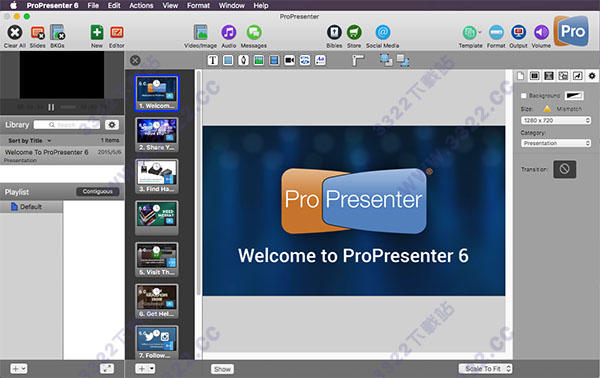Open the build-in animation inspector tab
Viewport: 600px width, 378px height.
tap(577, 76)
